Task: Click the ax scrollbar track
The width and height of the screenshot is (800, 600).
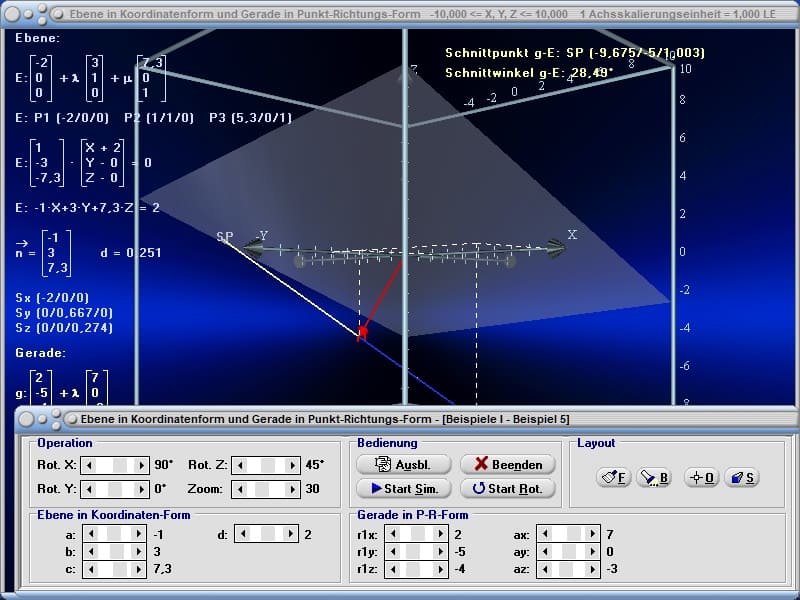Action: point(569,534)
